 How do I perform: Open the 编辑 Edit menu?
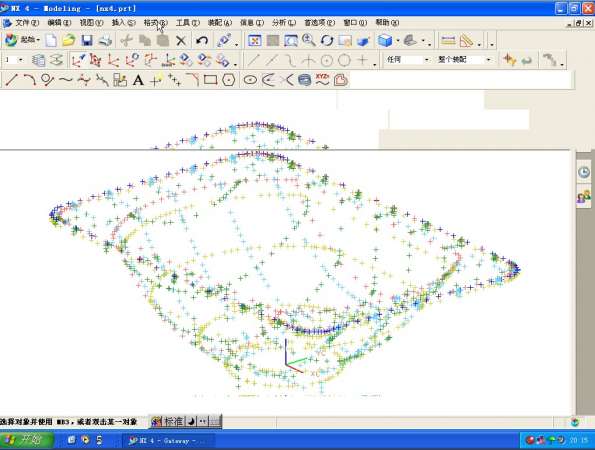click(x=59, y=23)
